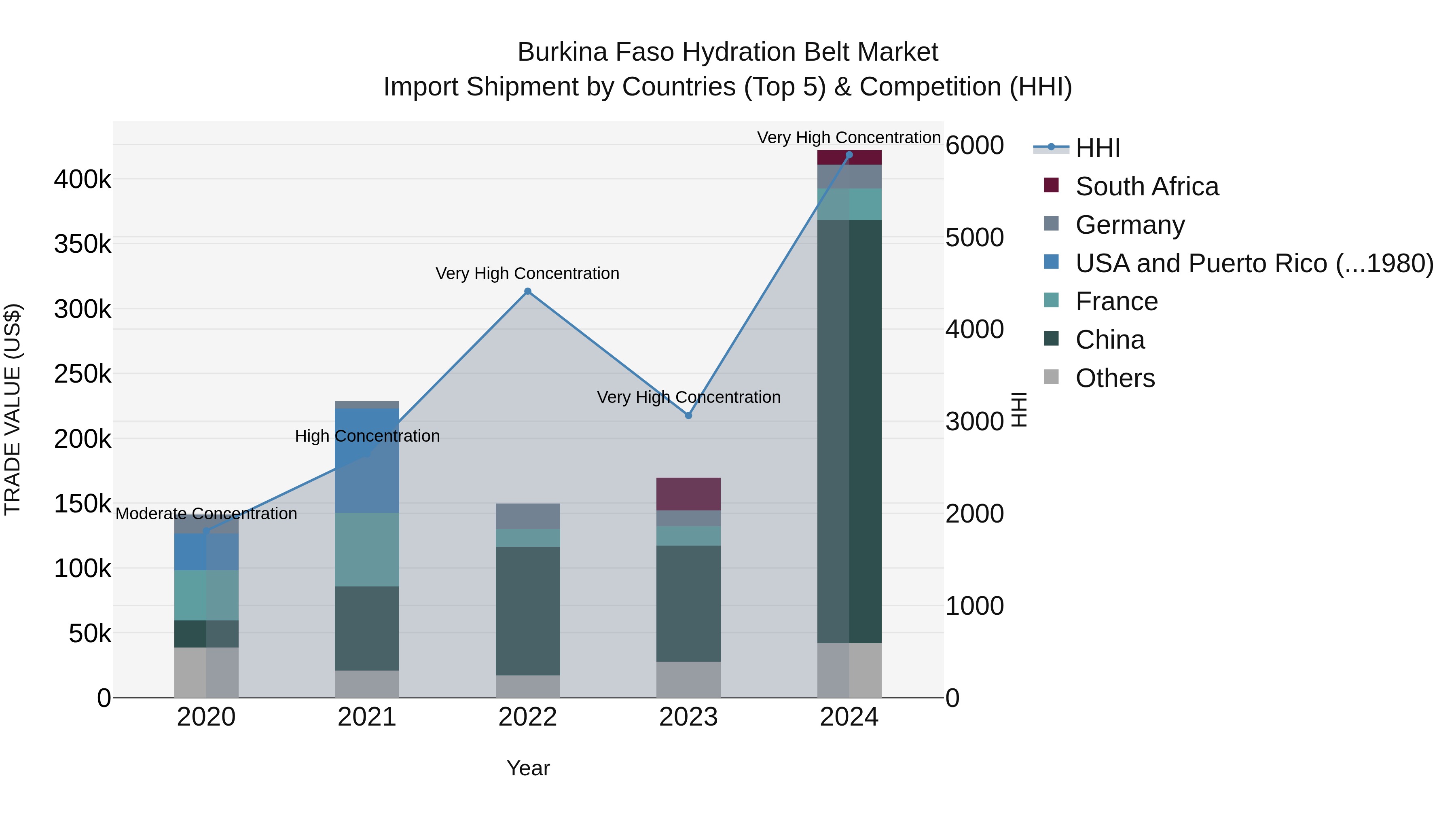
Task: Click the 1000 right axis tick label
Action: pos(975,606)
